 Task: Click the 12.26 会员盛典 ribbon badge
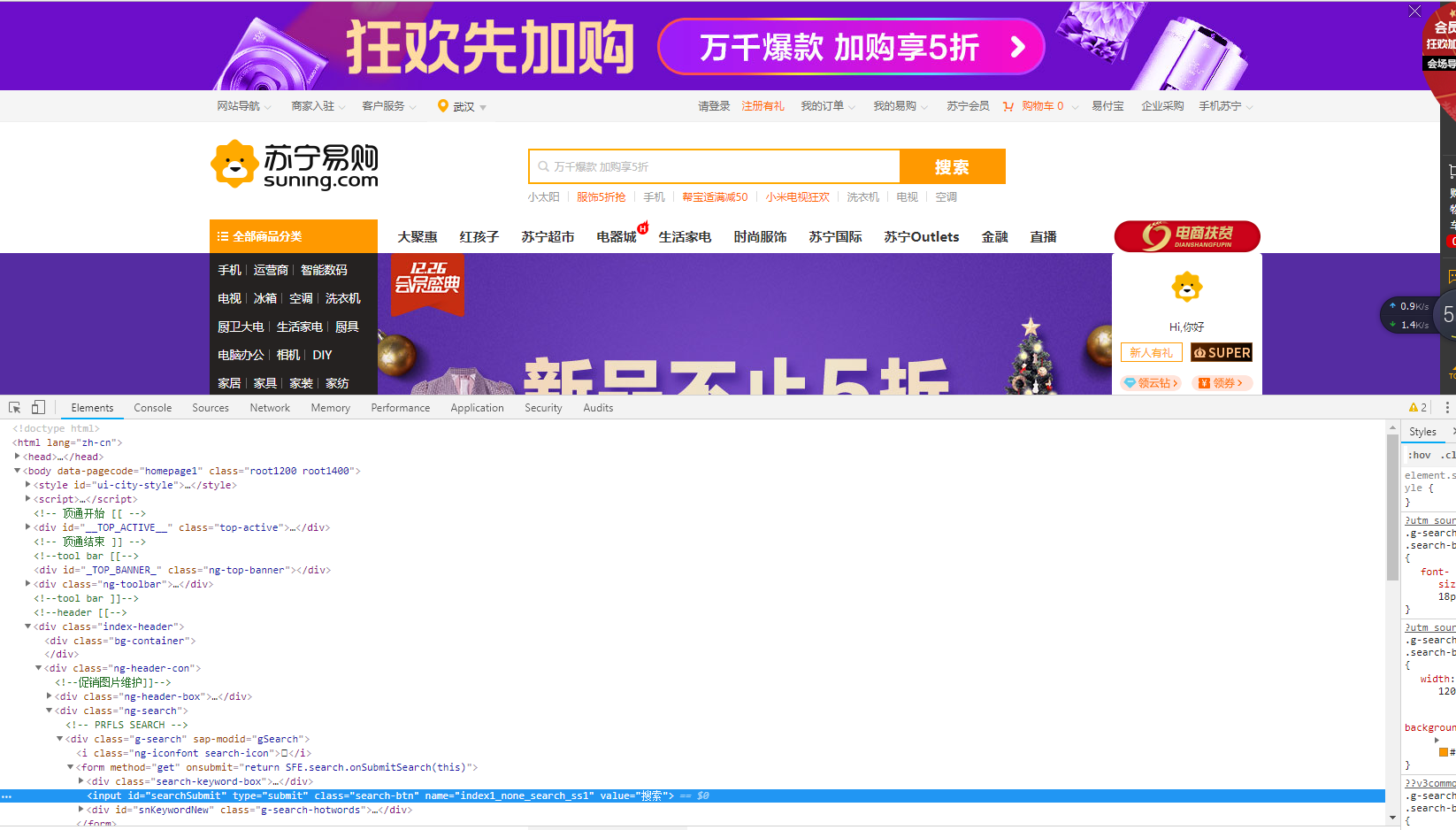427,286
